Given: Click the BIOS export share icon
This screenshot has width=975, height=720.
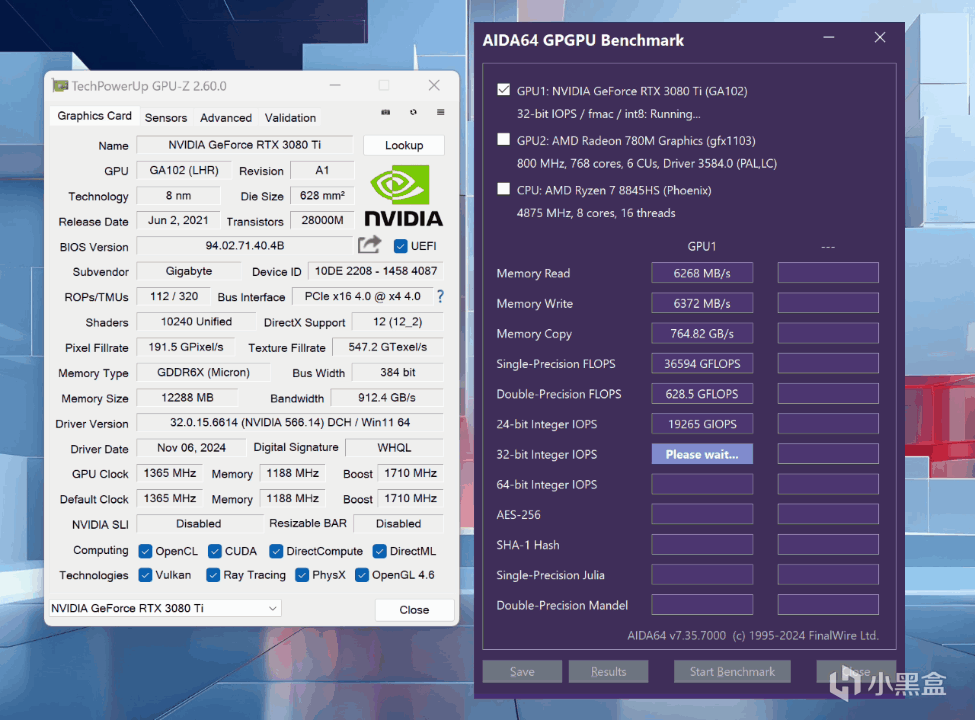Looking at the screenshot, I should [x=369, y=244].
